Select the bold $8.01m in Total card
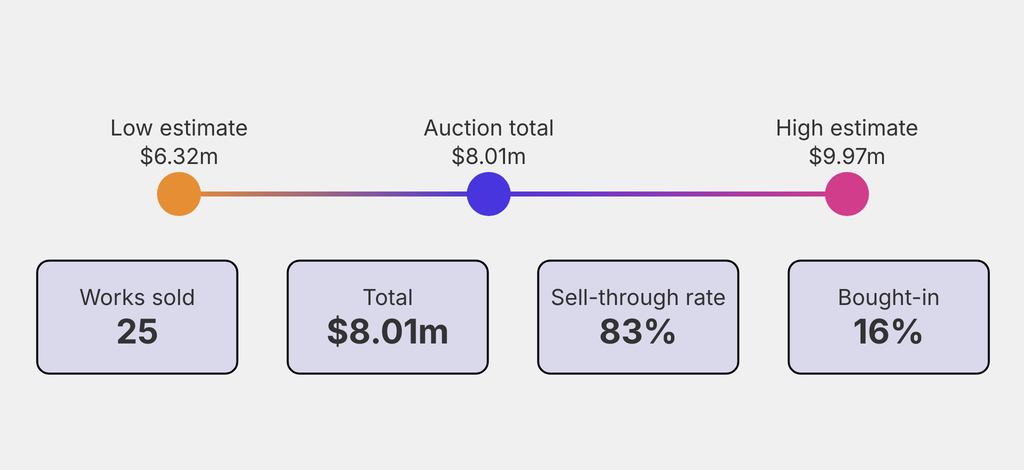The width and height of the screenshot is (1024, 470). pos(388,331)
